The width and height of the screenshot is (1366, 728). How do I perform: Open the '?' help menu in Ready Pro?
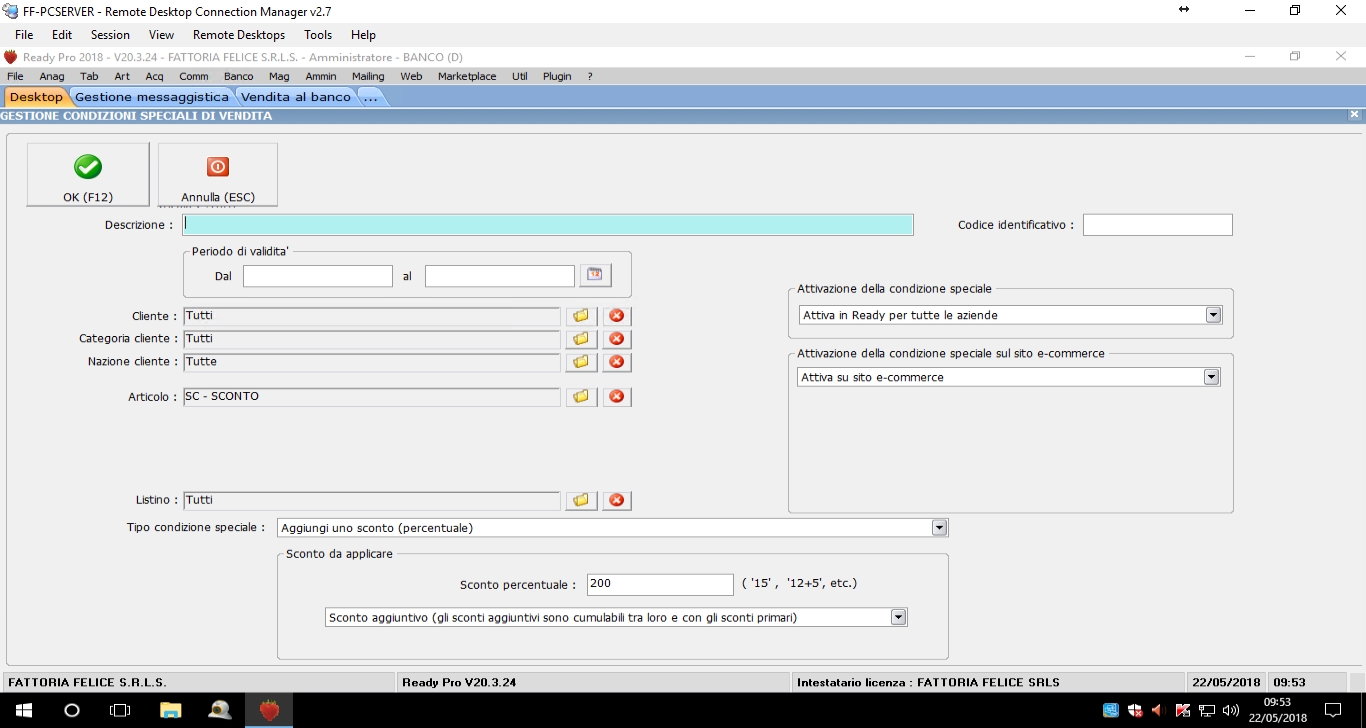[590, 76]
